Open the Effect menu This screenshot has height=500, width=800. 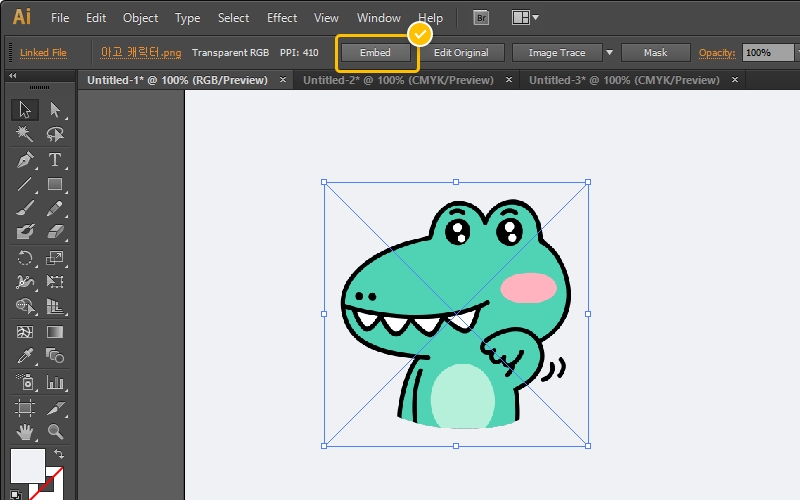(282, 18)
